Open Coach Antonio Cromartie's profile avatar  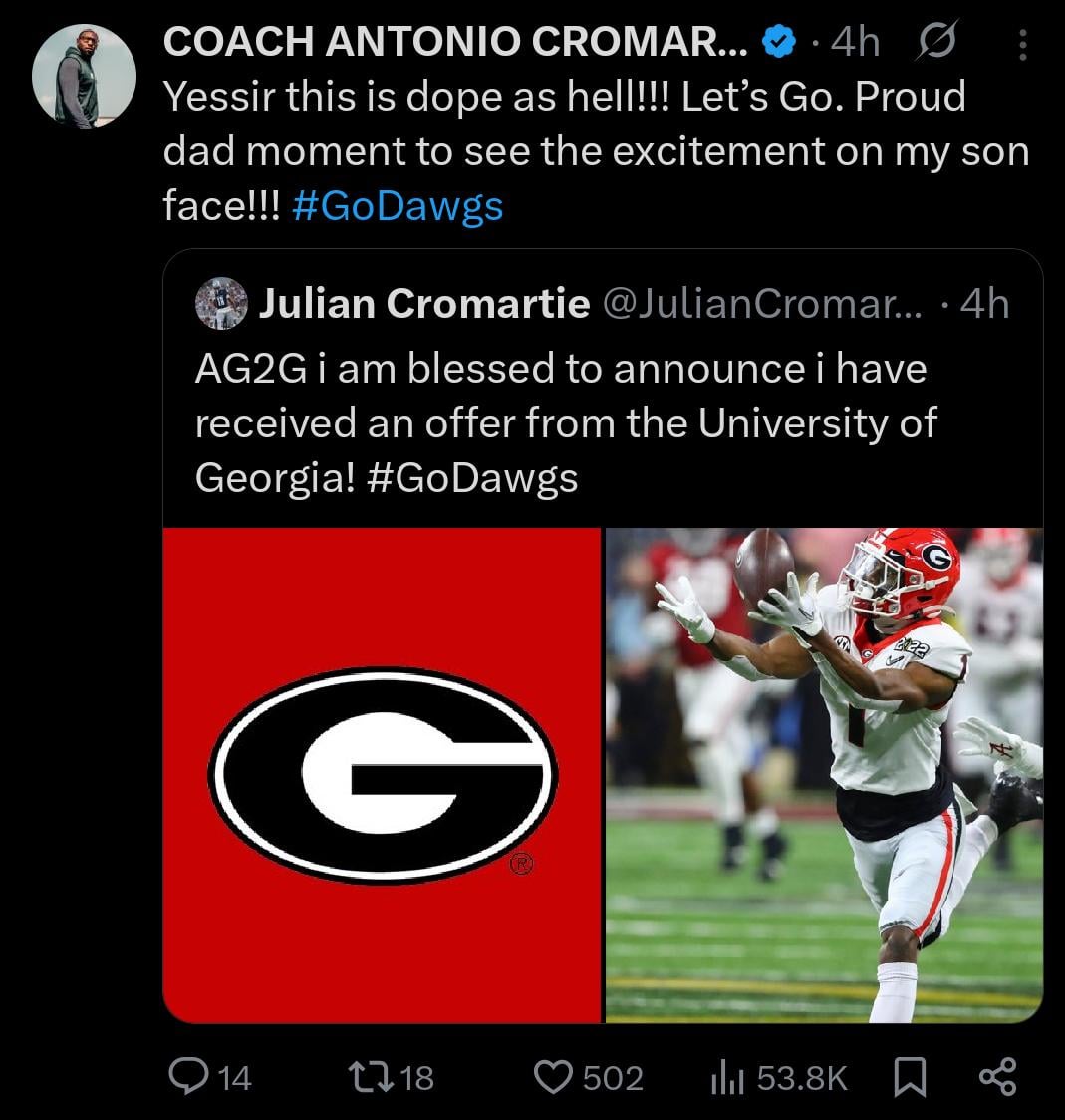click(x=84, y=76)
